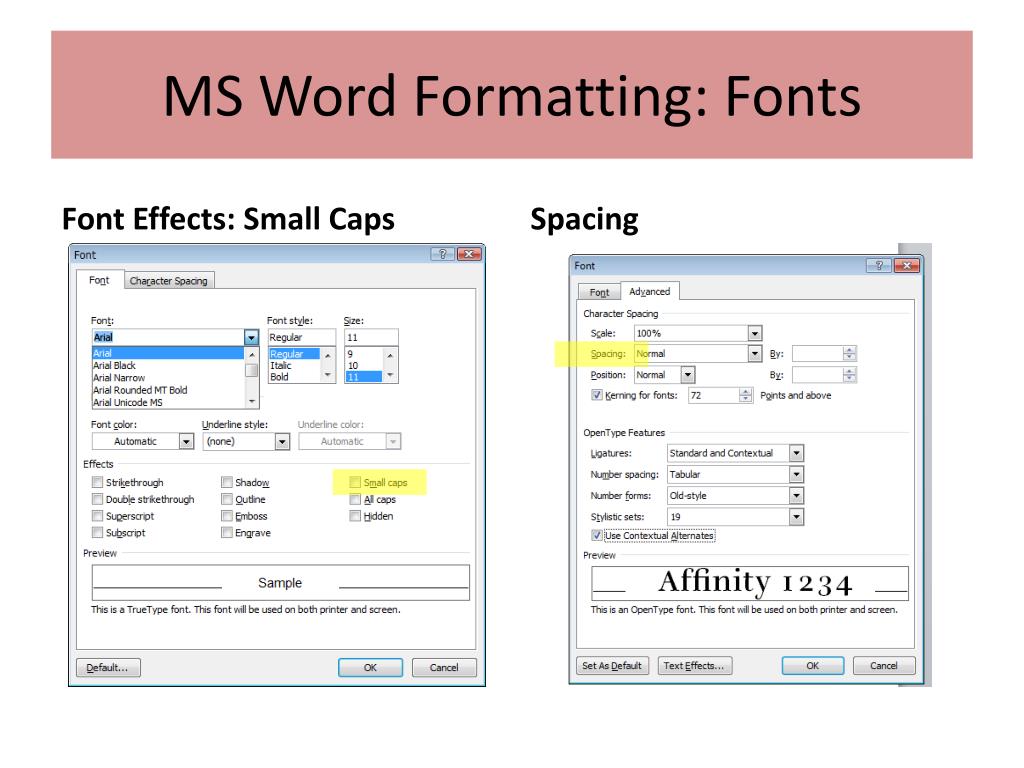The height and width of the screenshot is (768, 1024).
Task: Open the Font name dropdown arrow
Action: [251, 337]
